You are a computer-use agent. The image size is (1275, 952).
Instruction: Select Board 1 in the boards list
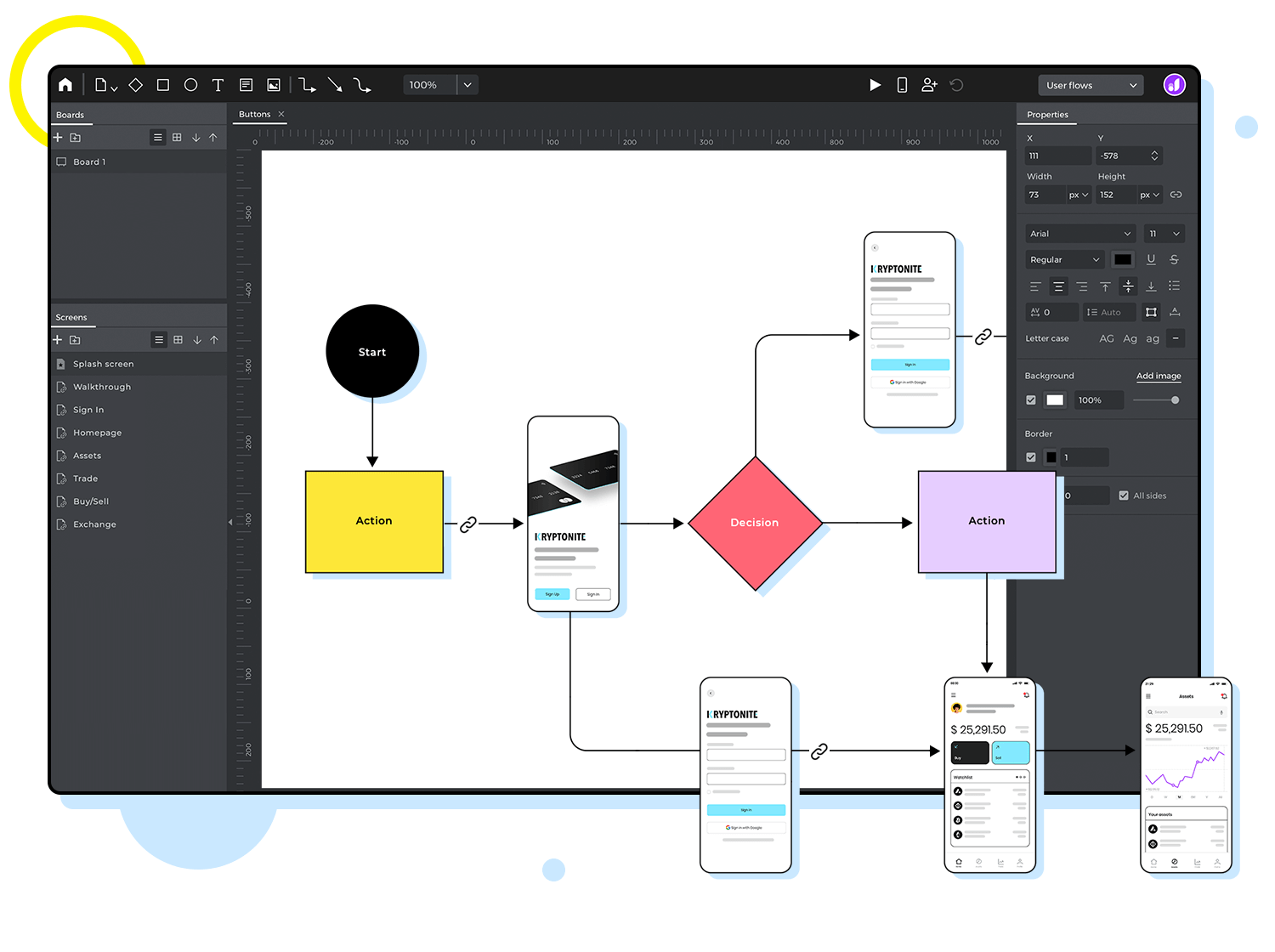pyautogui.click(x=139, y=161)
